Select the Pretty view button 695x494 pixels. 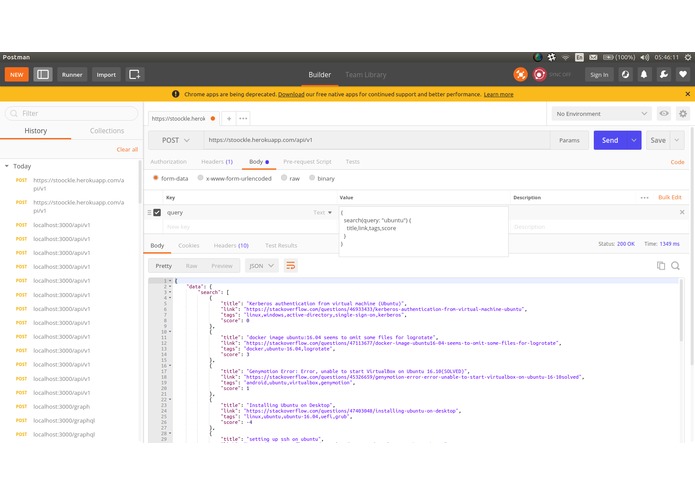pyautogui.click(x=164, y=266)
